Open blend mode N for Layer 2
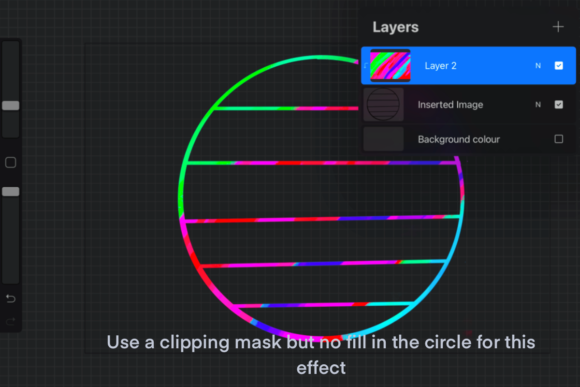 [x=538, y=66]
